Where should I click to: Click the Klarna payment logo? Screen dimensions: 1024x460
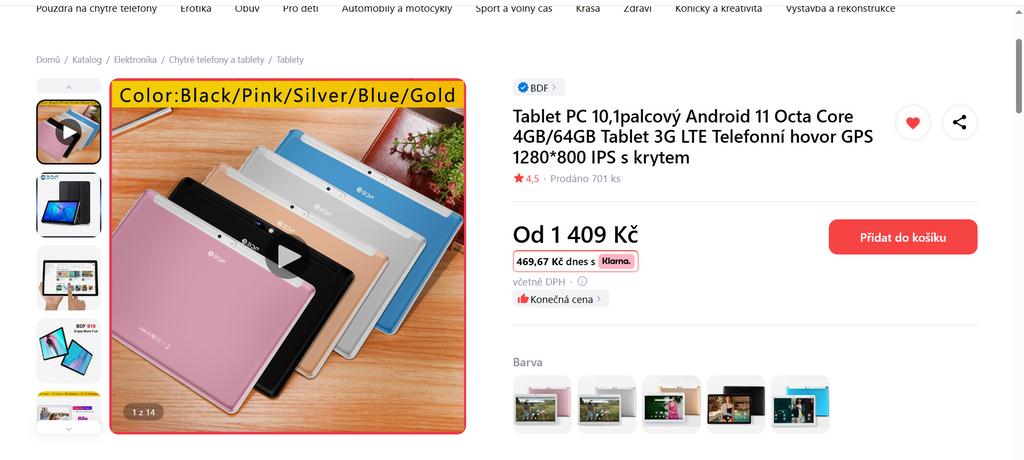click(616, 261)
